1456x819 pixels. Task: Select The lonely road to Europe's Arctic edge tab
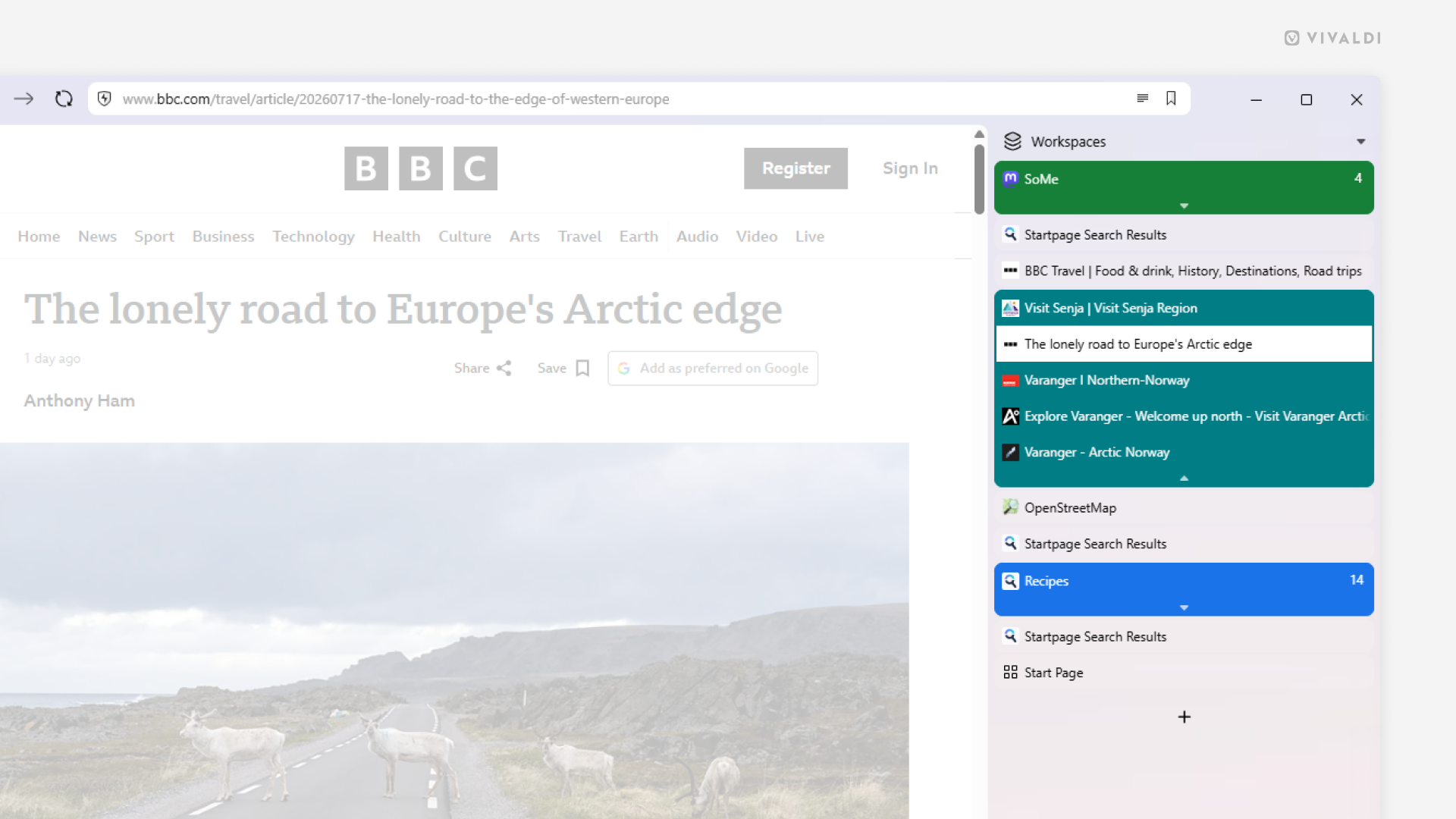tap(1184, 344)
